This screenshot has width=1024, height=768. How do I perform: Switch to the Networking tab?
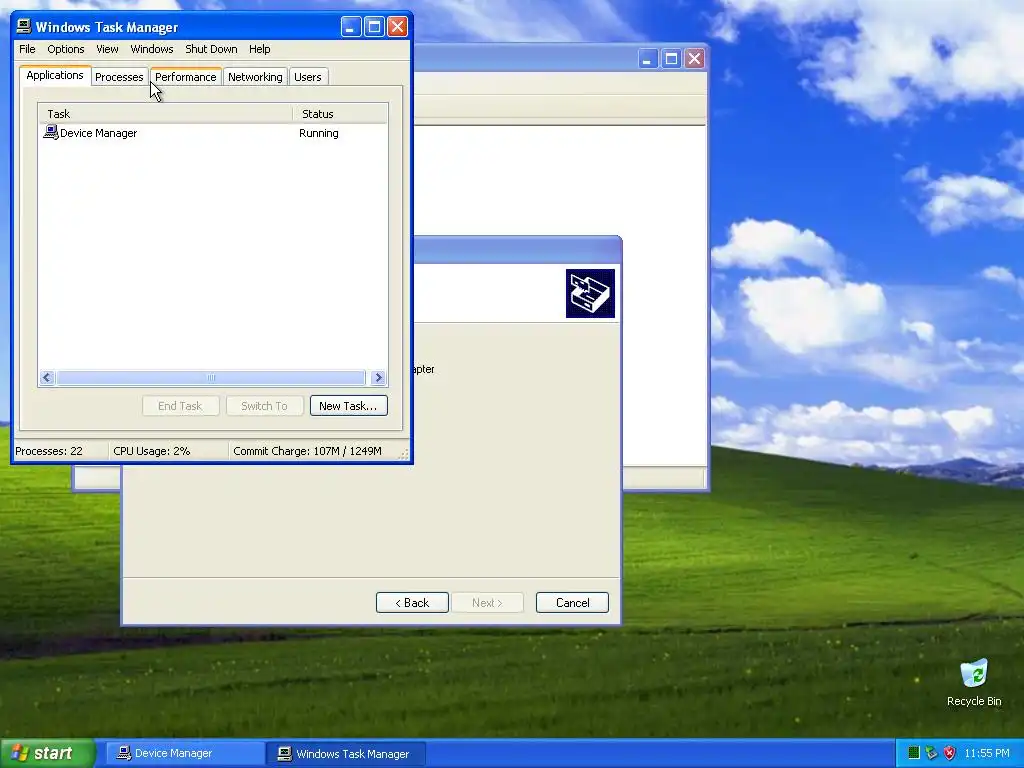click(x=255, y=77)
